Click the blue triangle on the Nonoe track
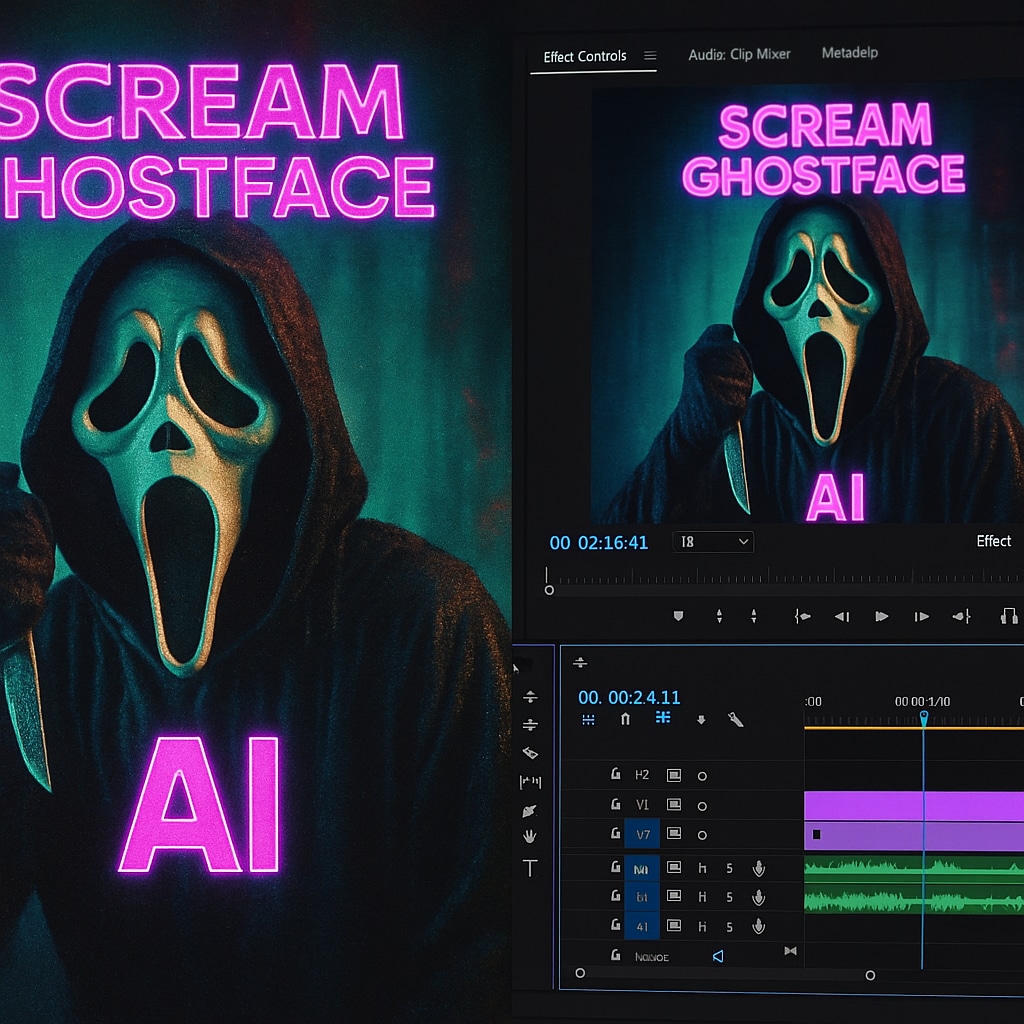Screen dimensions: 1024x1024 pos(718,957)
